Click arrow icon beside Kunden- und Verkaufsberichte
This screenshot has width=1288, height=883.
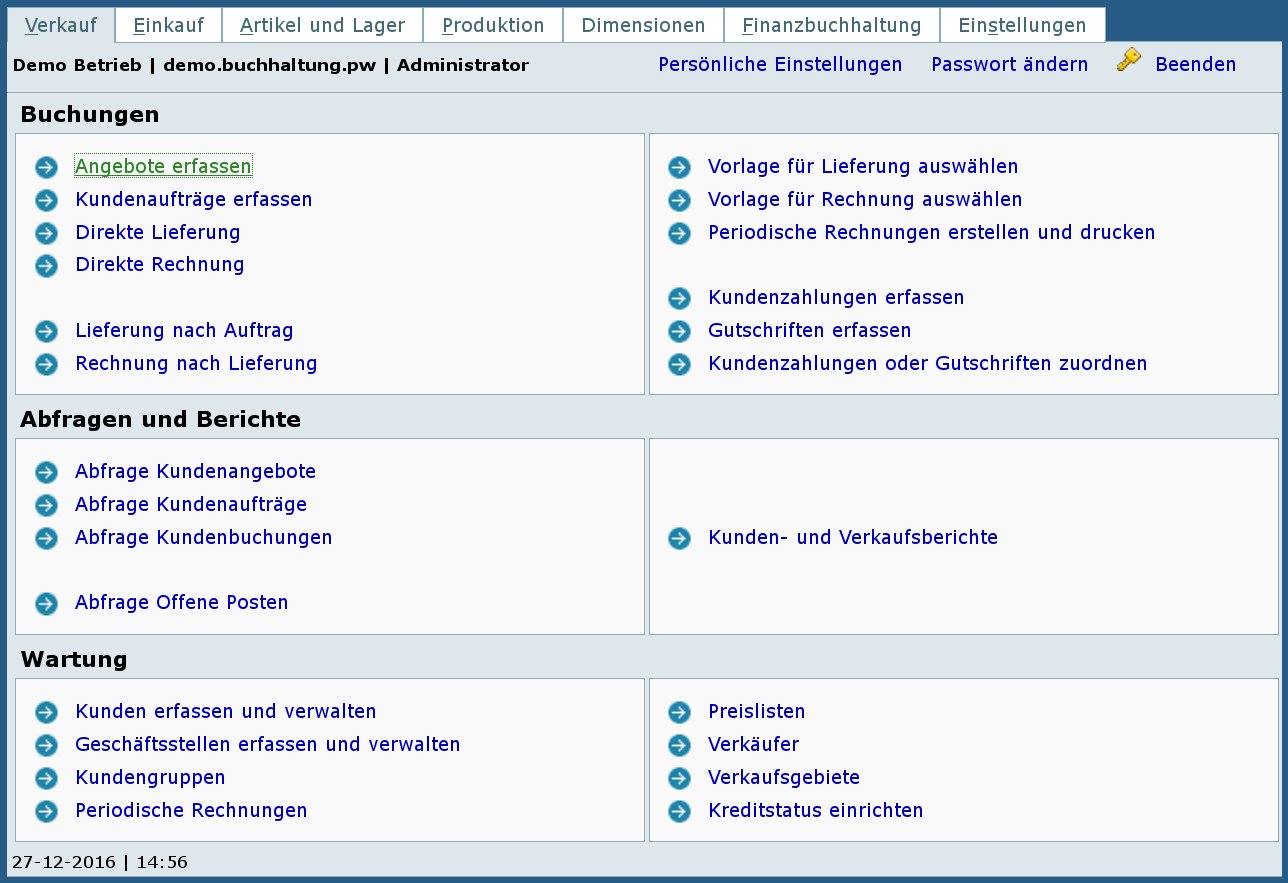tap(680, 538)
